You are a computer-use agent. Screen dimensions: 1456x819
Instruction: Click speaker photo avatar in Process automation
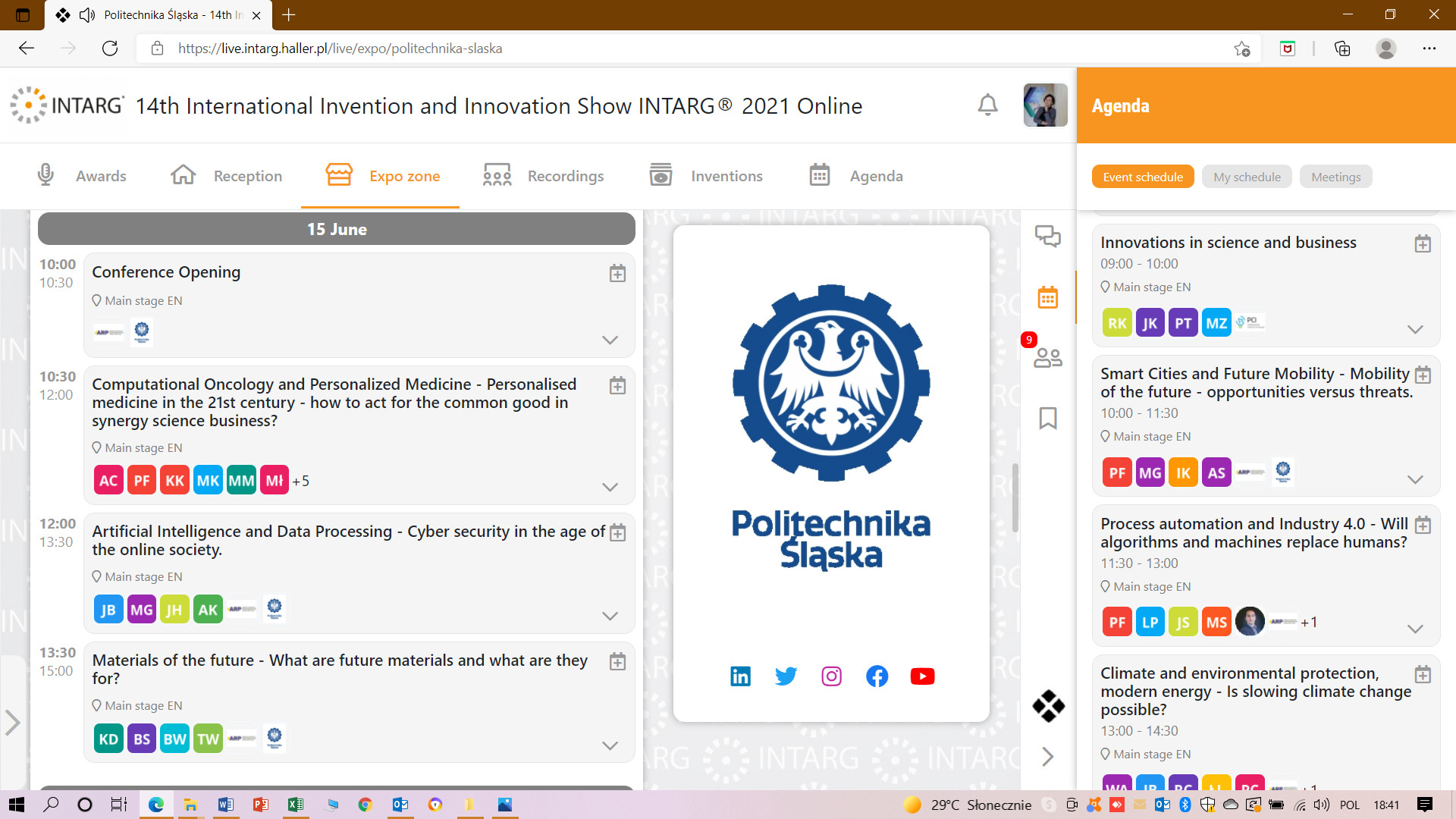[x=1250, y=622]
